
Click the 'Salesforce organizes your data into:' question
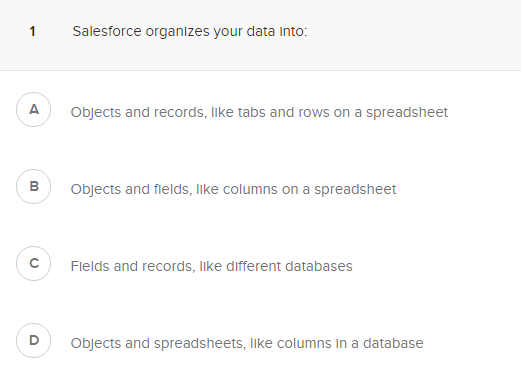pyautogui.click(x=190, y=32)
